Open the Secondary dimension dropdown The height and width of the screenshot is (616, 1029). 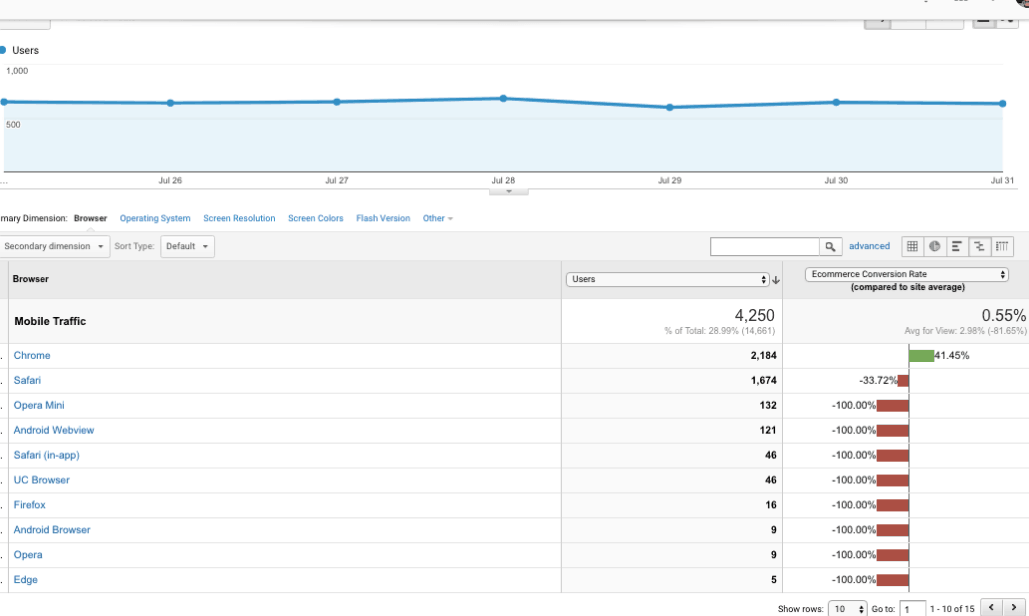coord(54,246)
